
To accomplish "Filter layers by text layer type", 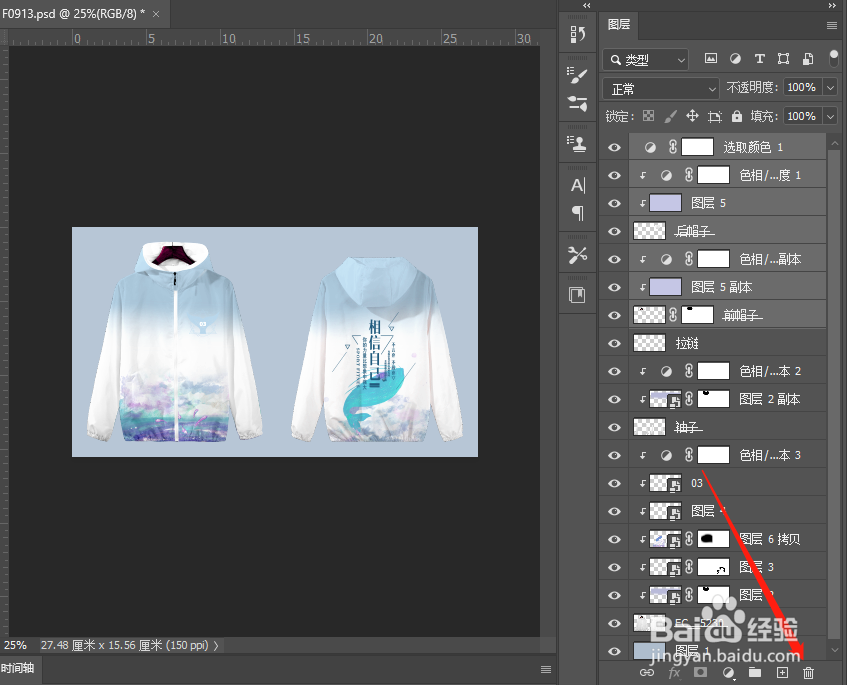I will tap(759, 58).
